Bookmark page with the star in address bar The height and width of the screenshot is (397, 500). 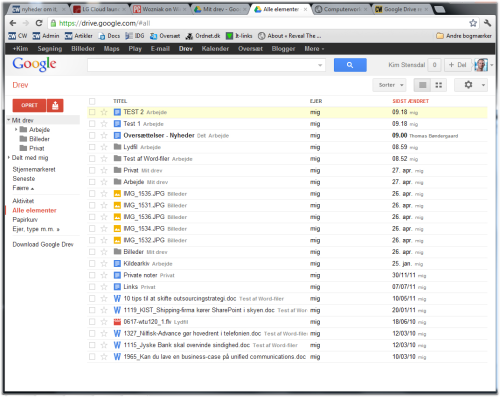473,23
